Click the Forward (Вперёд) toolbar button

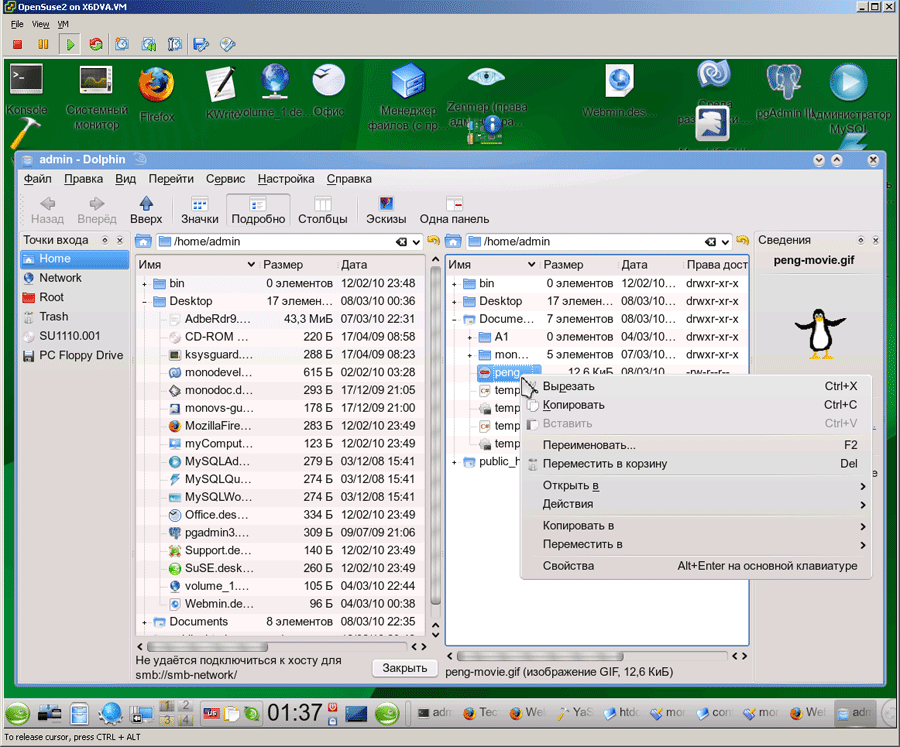pyautogui.click(x=96, y=210)
